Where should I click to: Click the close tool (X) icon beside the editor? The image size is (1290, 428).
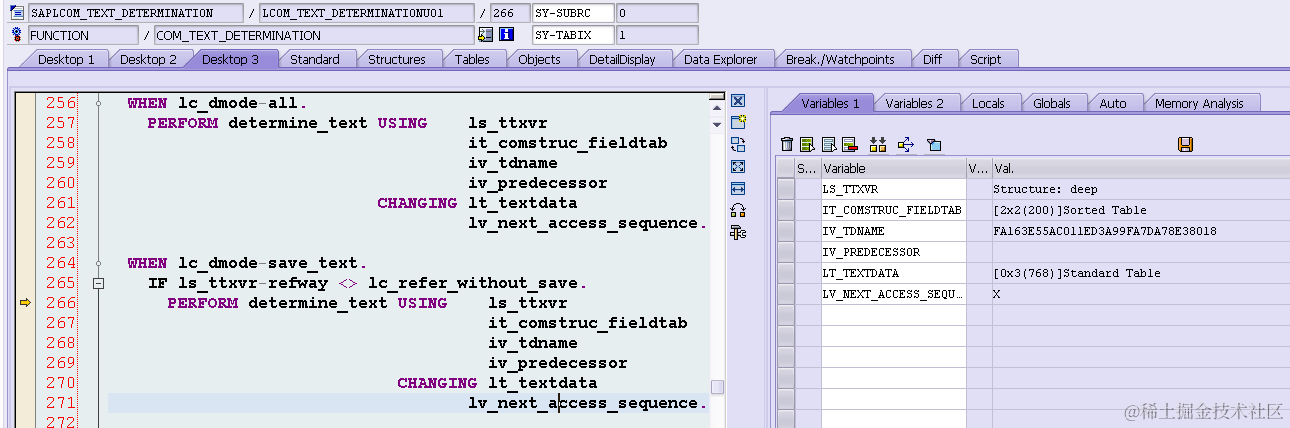pos(738,101)
